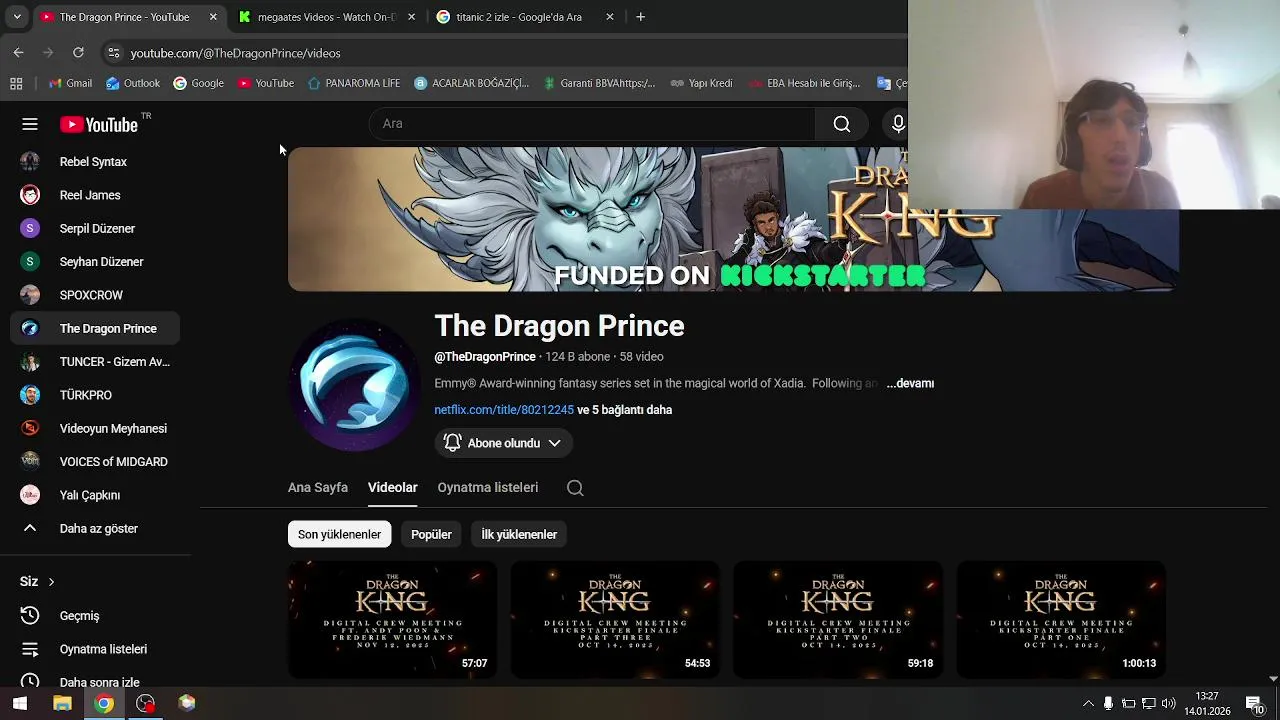Show hidden tray icons chevron
The height and width of the screenshot is (720, 1280).
[1088, 703]
